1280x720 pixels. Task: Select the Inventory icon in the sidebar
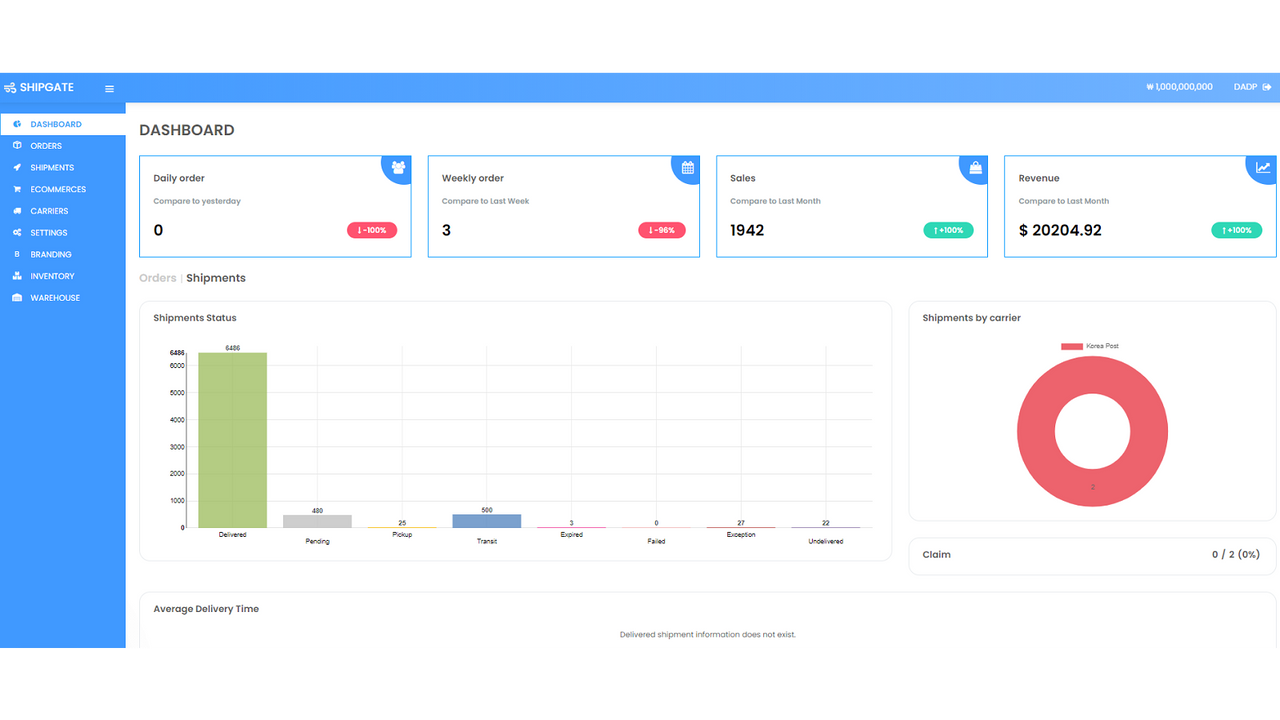(x=18, y=275)
